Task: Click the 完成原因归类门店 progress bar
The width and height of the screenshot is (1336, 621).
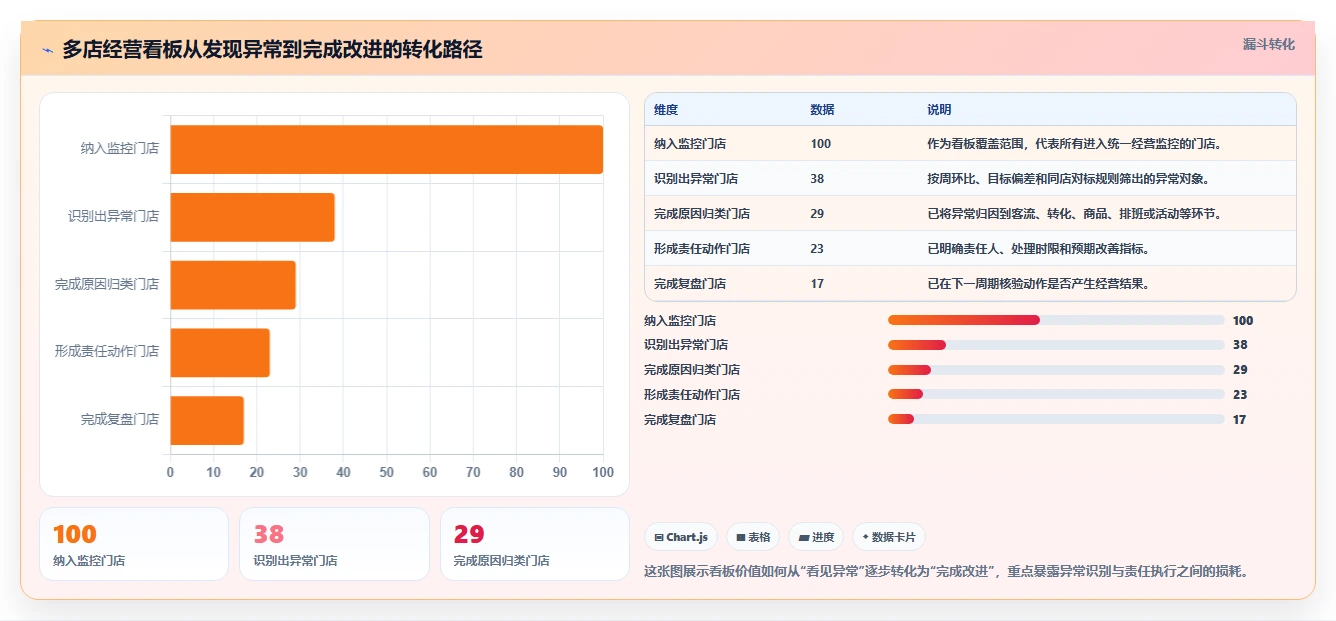Action: pyautogui.click(x=1056, y=370)
